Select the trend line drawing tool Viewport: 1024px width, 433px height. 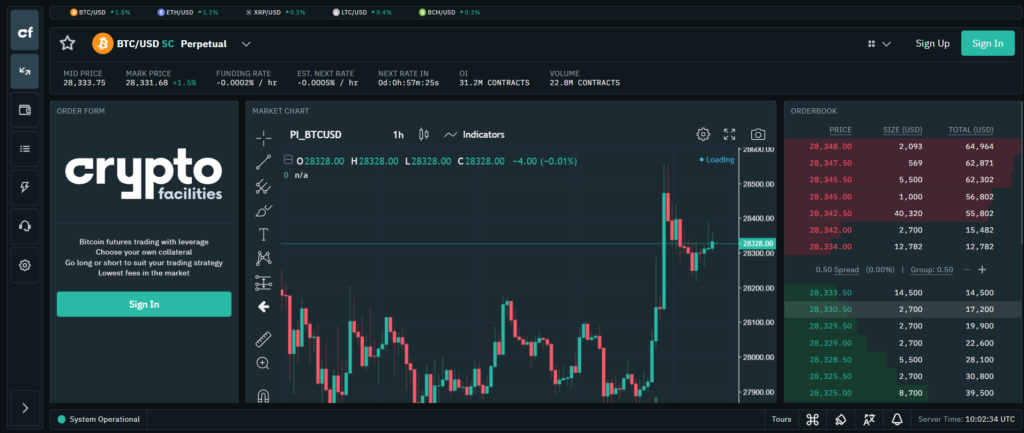[x=263, y=162]
